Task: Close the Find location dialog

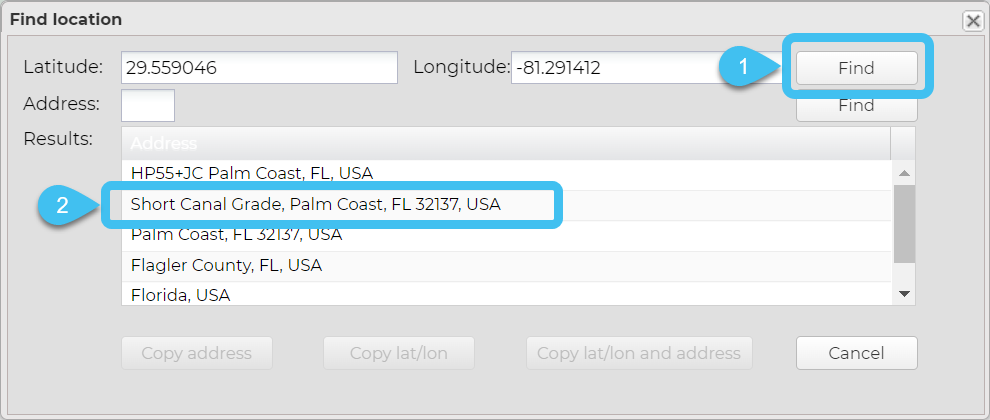Action: pyautogui.click(x=971, y=20)
